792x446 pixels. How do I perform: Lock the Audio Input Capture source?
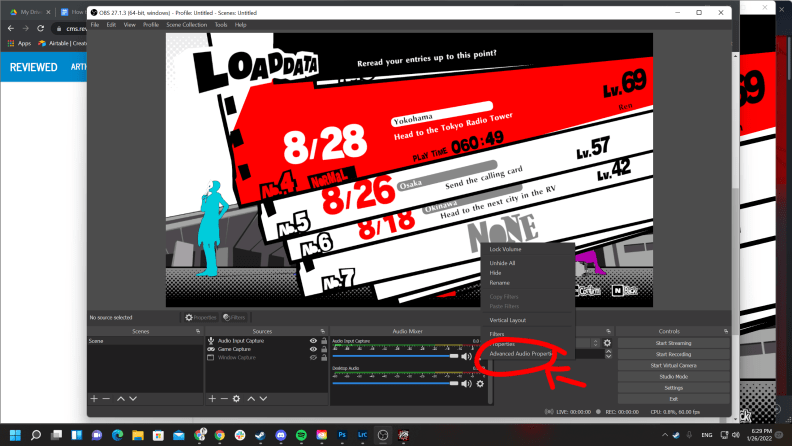324,341
